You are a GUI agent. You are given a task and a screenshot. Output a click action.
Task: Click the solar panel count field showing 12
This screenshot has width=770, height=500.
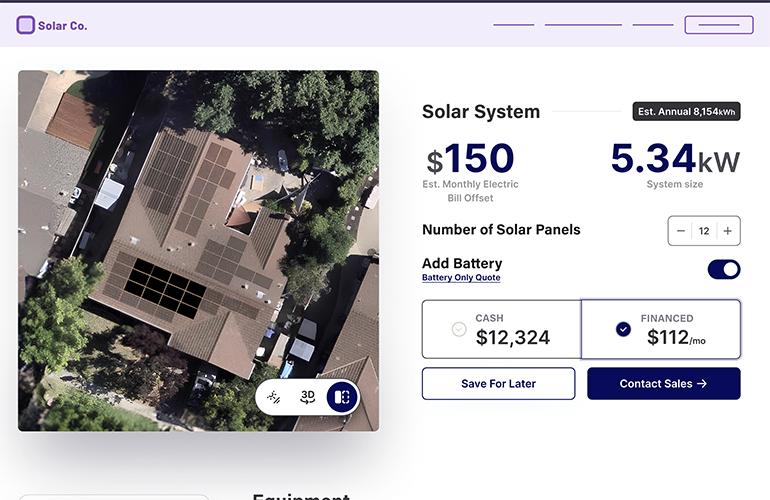click(x=704, y=231)
